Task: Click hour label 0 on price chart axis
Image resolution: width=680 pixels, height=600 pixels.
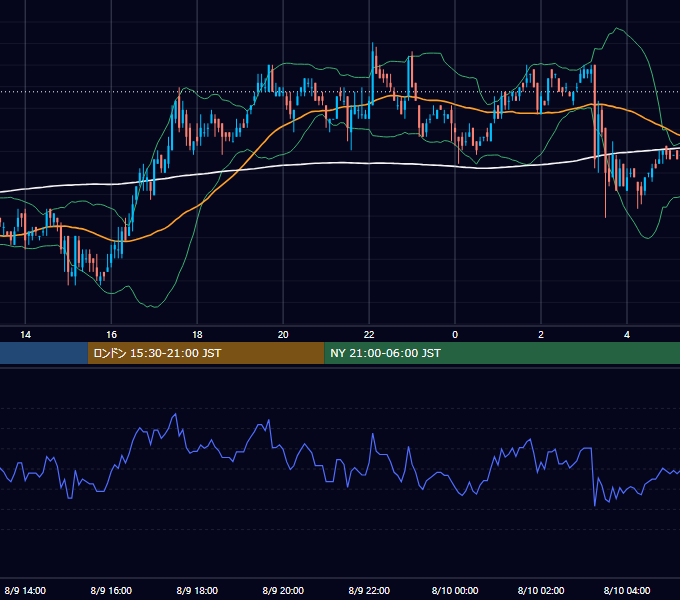Action: [455, 335]
